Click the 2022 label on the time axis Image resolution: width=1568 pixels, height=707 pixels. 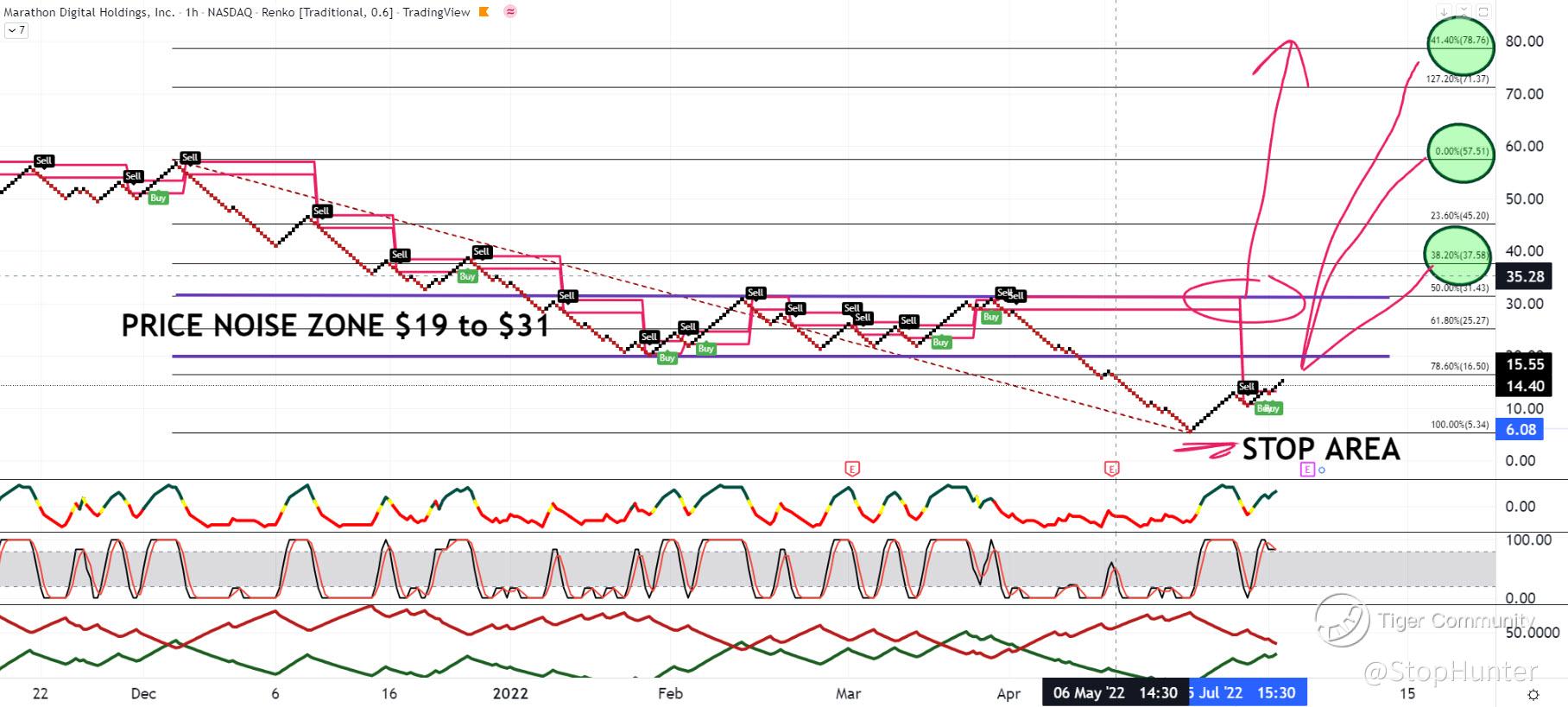pos(509,693)
